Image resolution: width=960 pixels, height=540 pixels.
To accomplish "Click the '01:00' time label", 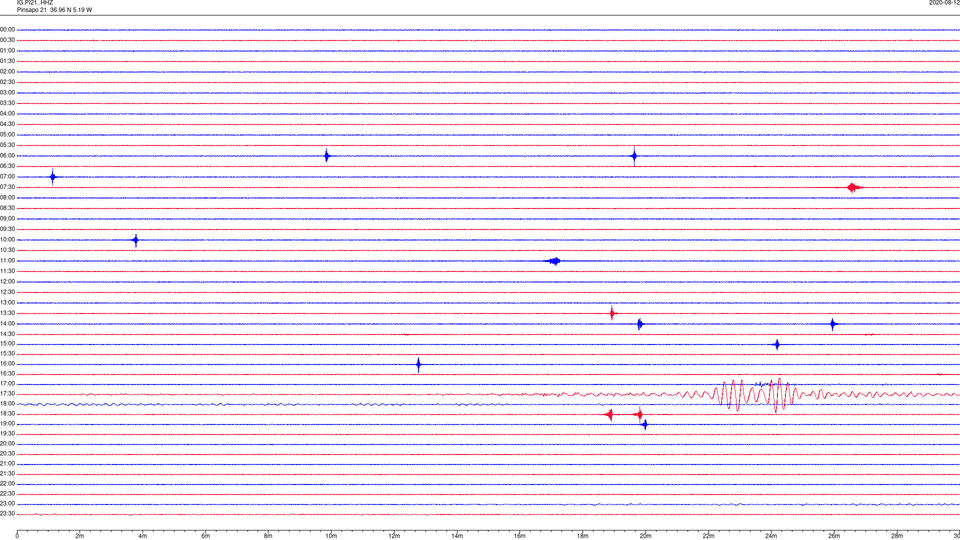I will [x=7, y=51].
